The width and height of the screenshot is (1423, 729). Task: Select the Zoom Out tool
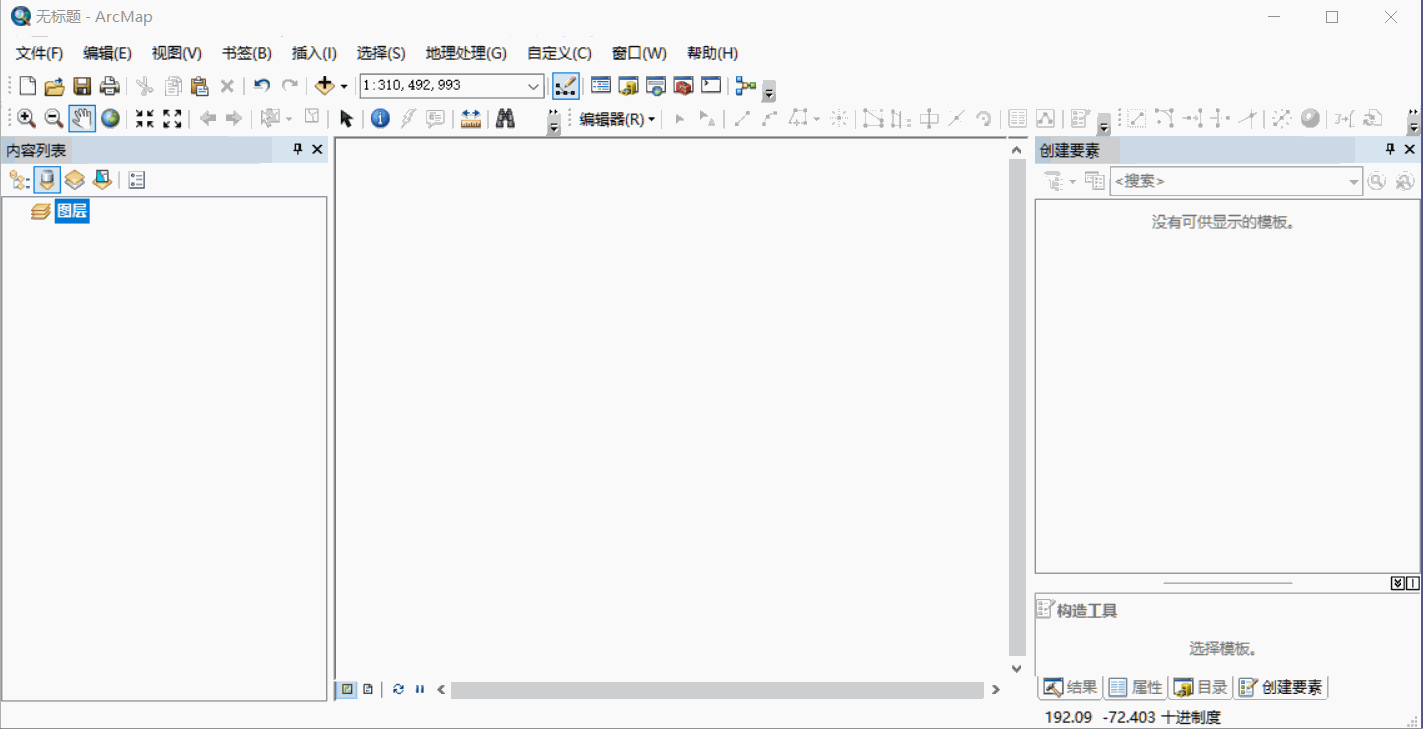(54, 119)
